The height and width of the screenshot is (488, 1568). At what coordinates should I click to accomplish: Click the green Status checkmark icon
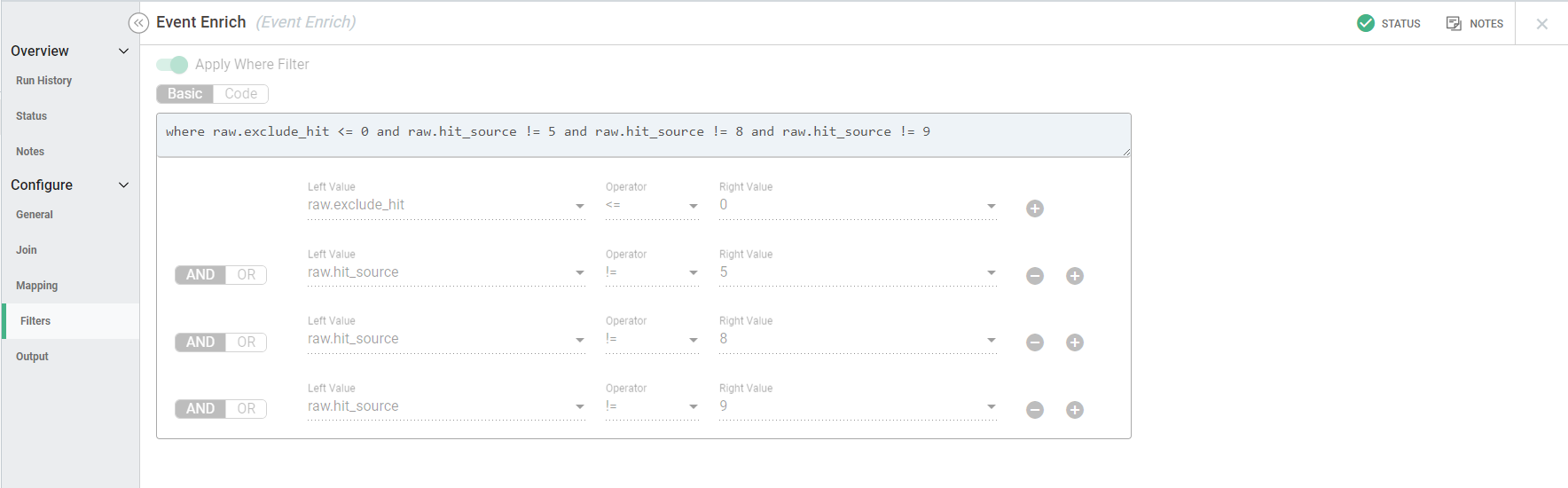[1366, 23]
